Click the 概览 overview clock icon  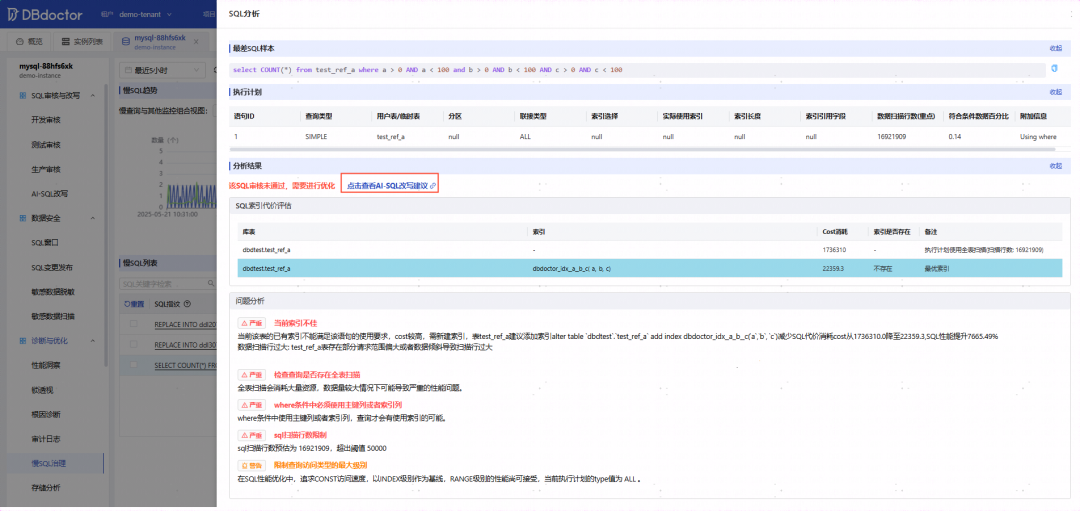pyautogui.click(x=21, y=41)
